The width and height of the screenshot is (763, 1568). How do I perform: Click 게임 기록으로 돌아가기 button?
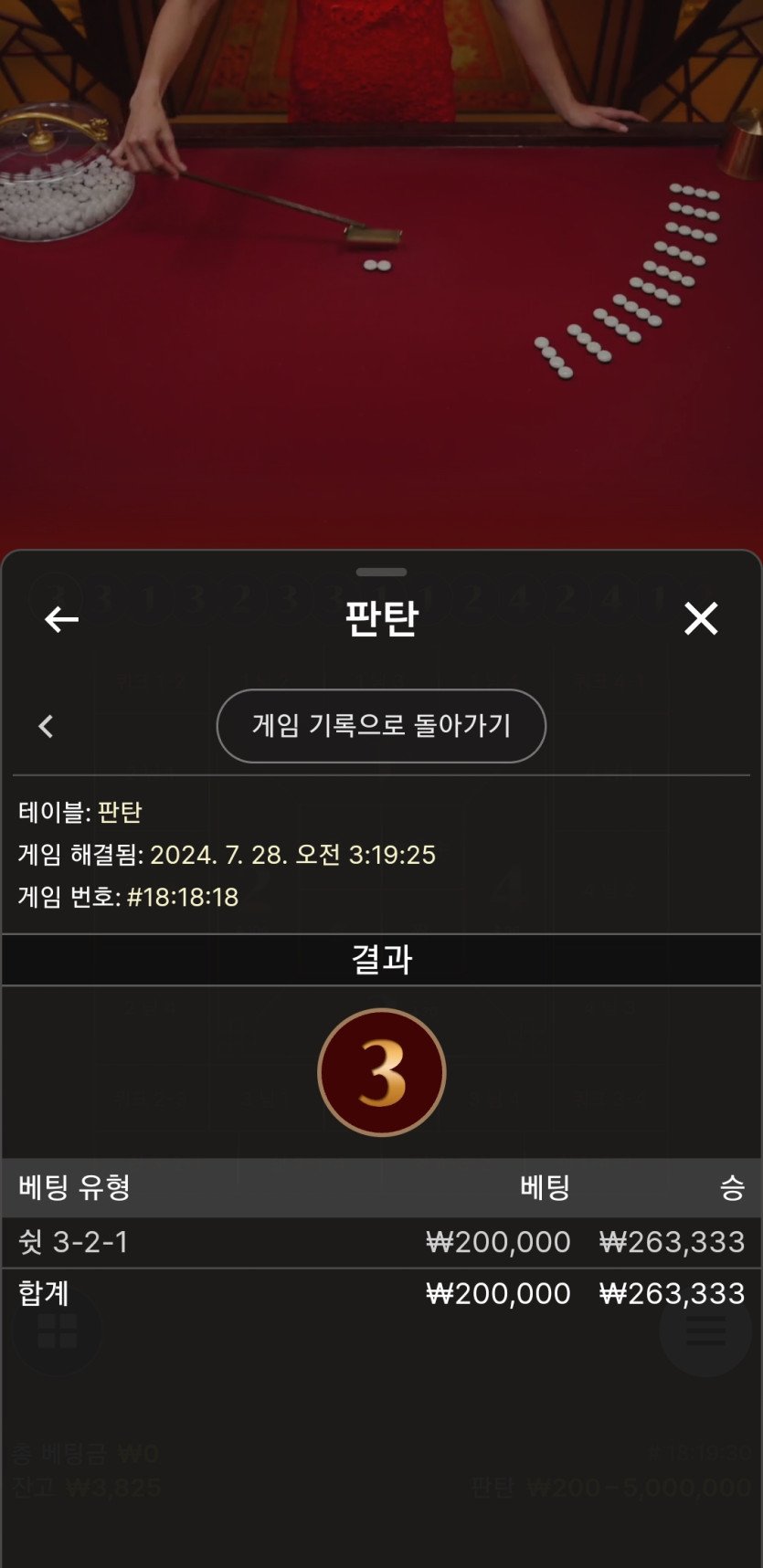coord(381,726)
